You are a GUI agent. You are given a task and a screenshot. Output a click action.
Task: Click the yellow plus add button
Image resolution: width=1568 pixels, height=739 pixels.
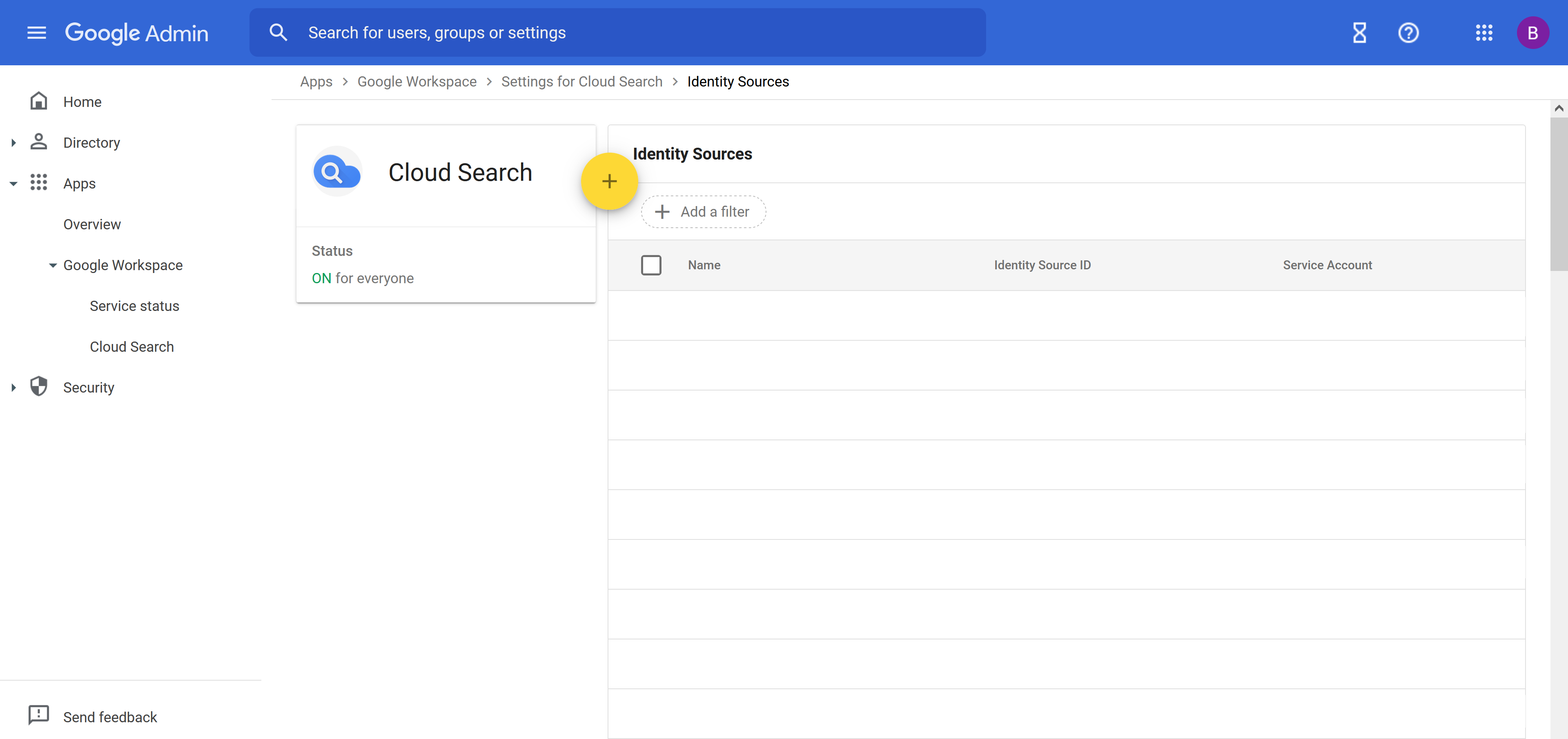pyautogui.click(x=609, y=181)
